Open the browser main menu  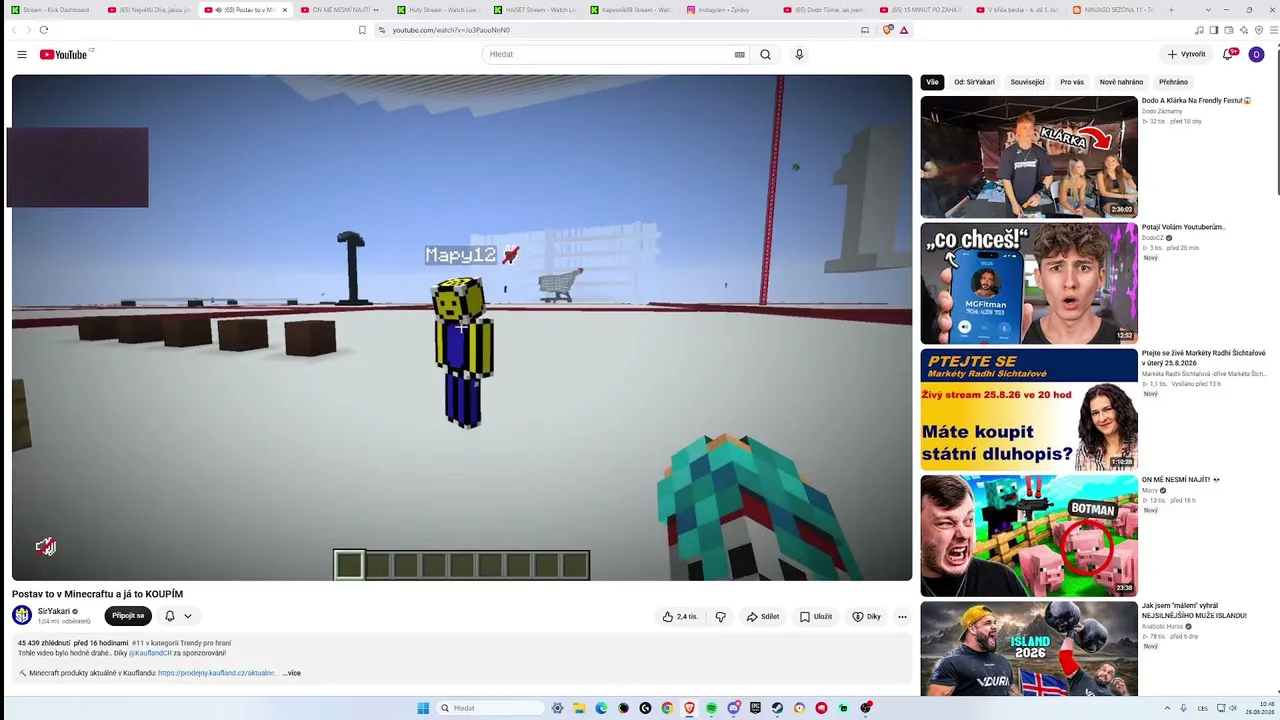(x=1272, y=30)
